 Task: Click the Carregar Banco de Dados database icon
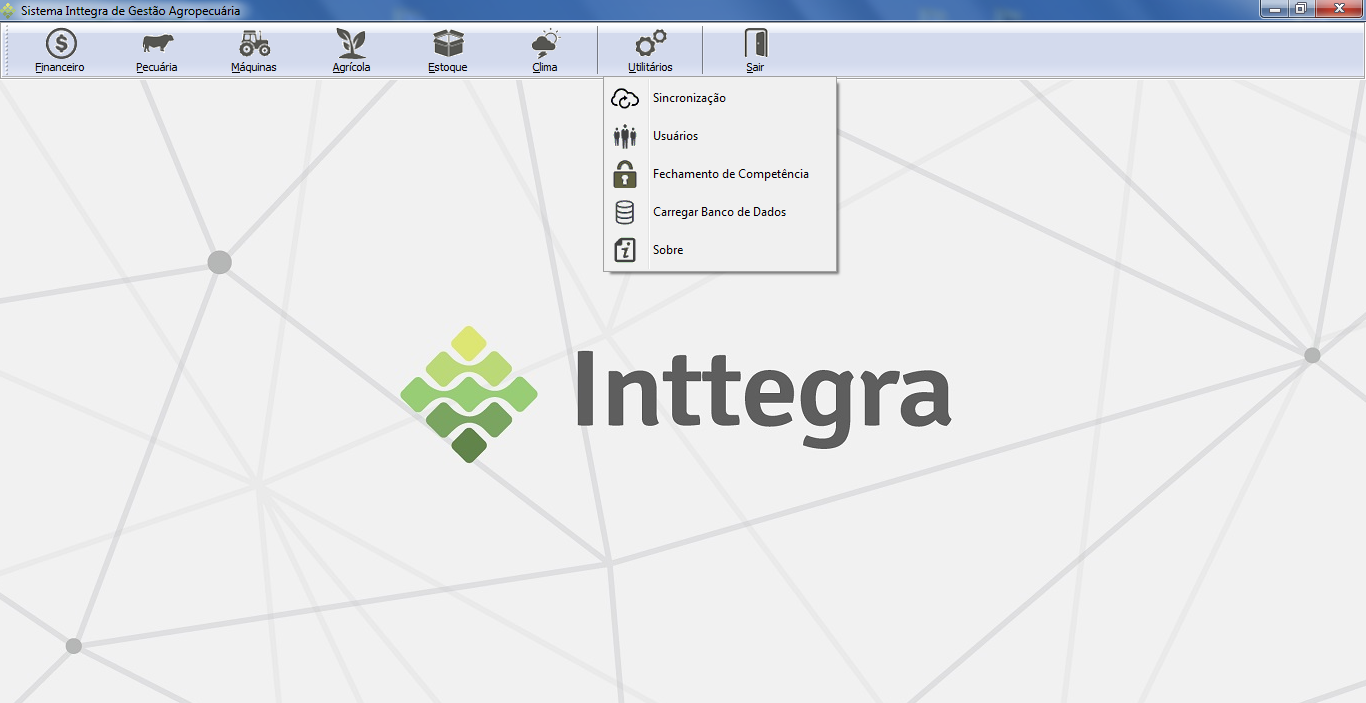click(x=625, y=212)
